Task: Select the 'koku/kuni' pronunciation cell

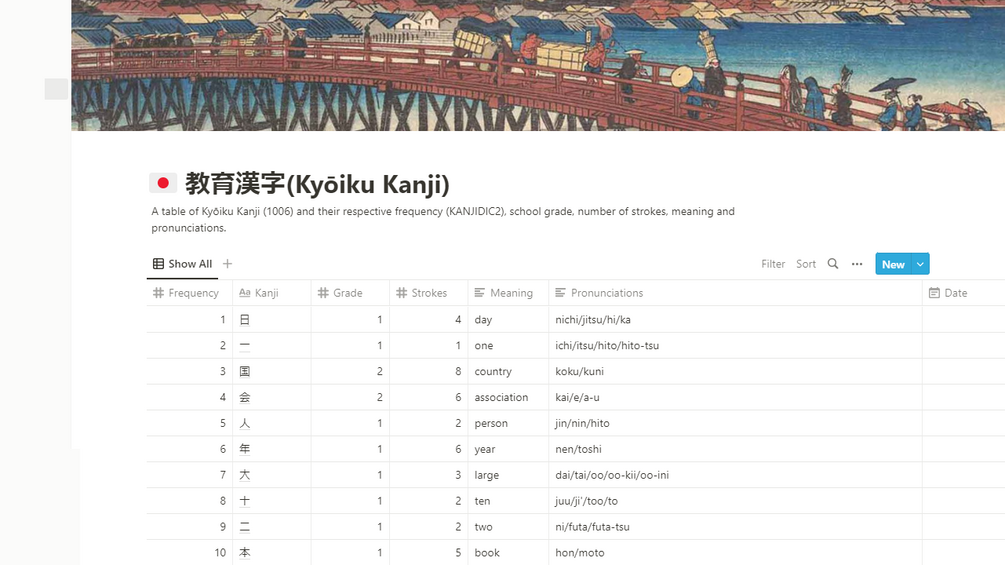Action: (735, 372)
